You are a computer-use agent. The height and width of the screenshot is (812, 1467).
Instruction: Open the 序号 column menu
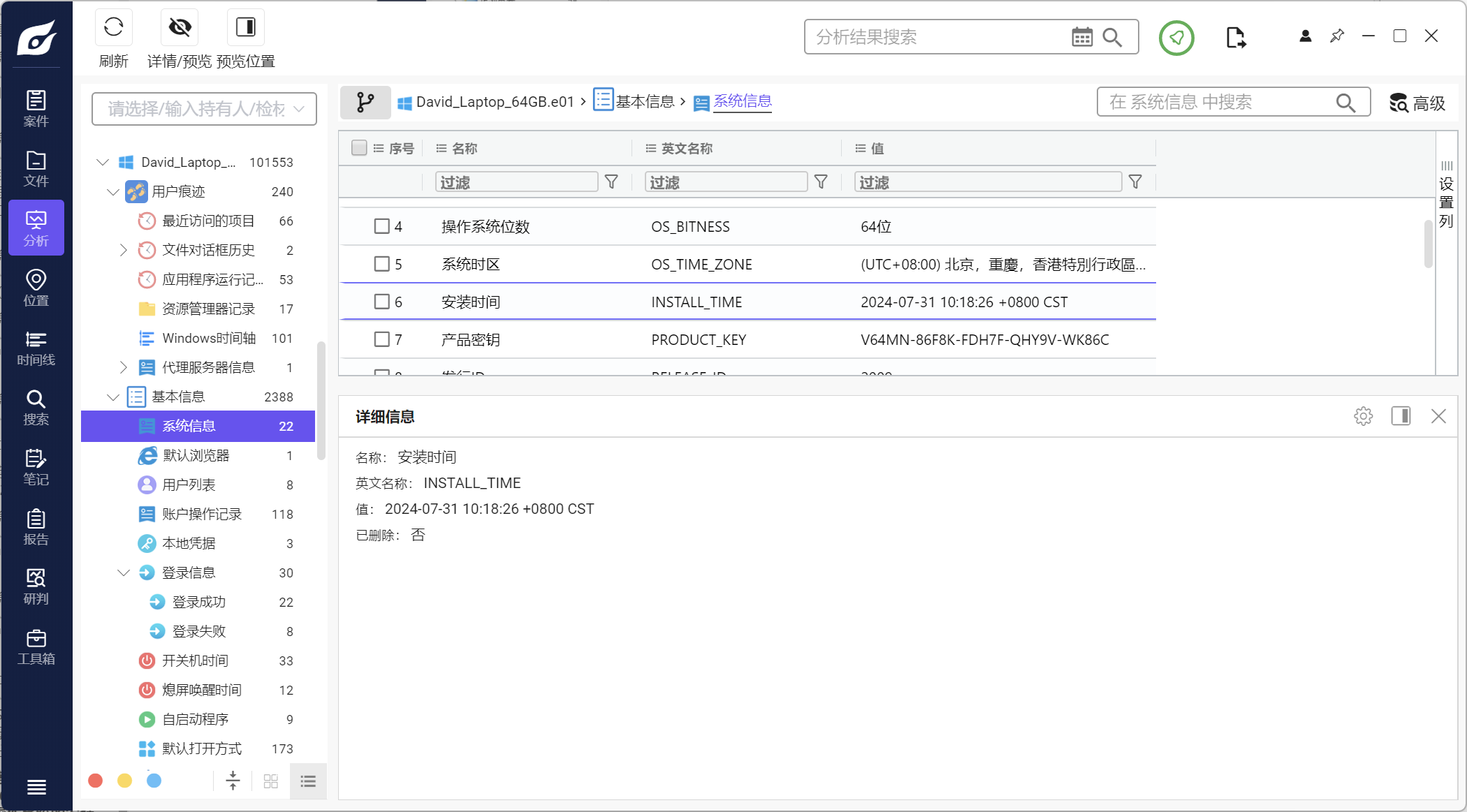click(379, 148)
